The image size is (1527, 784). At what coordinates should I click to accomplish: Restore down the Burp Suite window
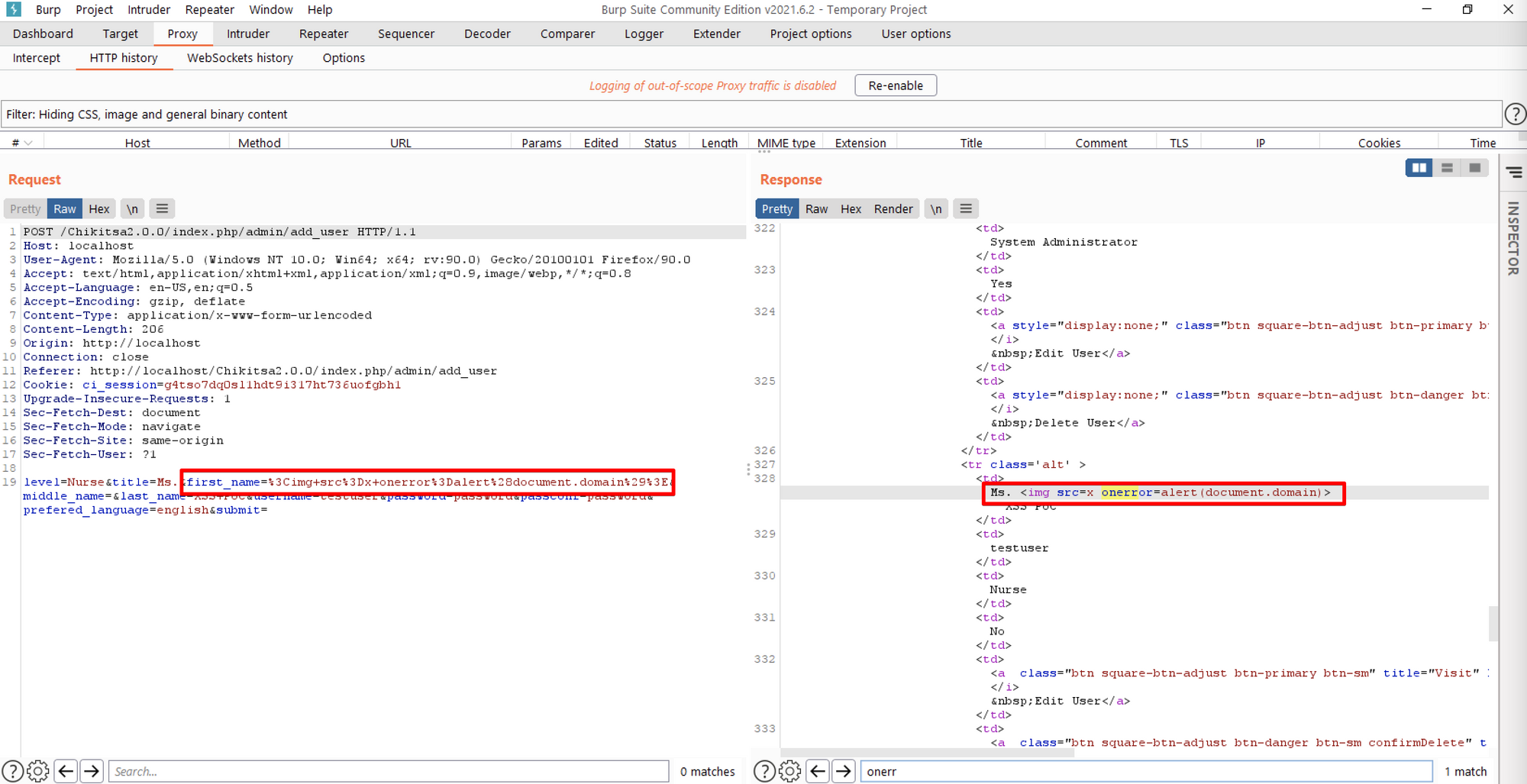1467,10
